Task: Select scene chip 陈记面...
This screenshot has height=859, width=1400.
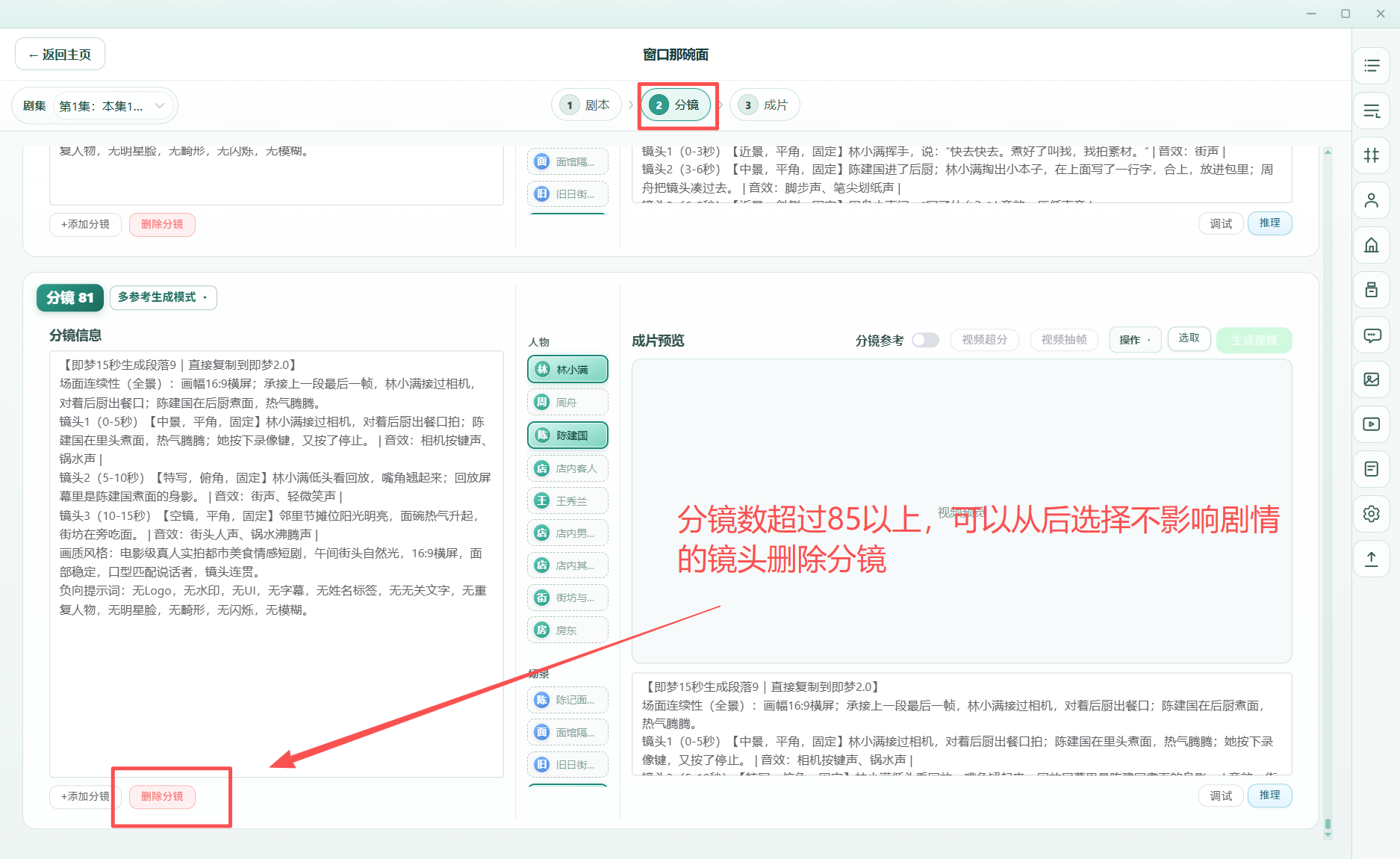Action: click(567, 700)
